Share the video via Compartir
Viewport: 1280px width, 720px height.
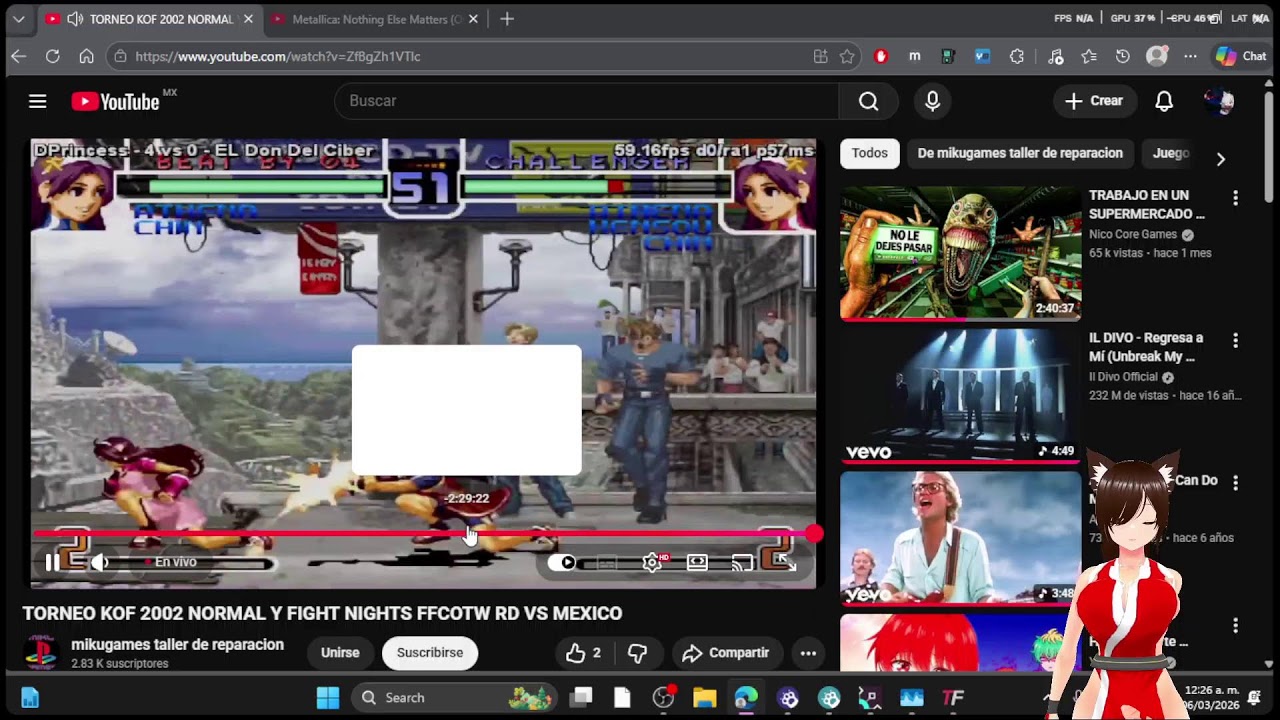tap(726, 653)
